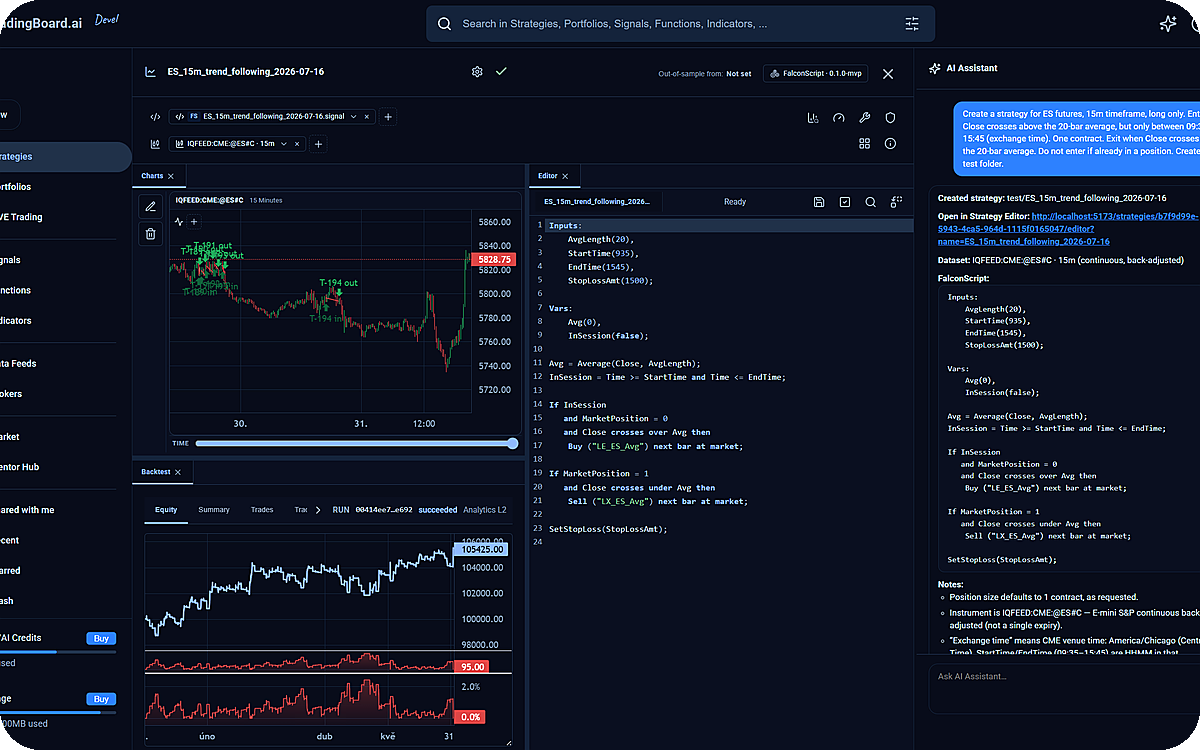
Task: Open the ES_15m_trend_following editor file tab
Action: [x=597, y=202]
